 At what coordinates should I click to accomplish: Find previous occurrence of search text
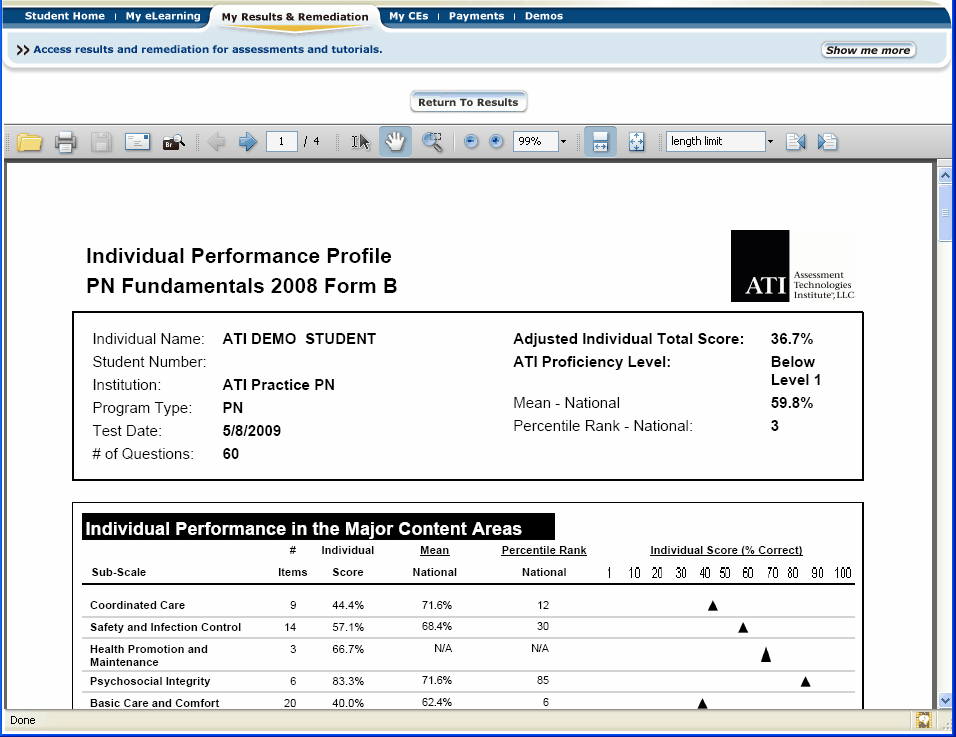pos(796,142)
